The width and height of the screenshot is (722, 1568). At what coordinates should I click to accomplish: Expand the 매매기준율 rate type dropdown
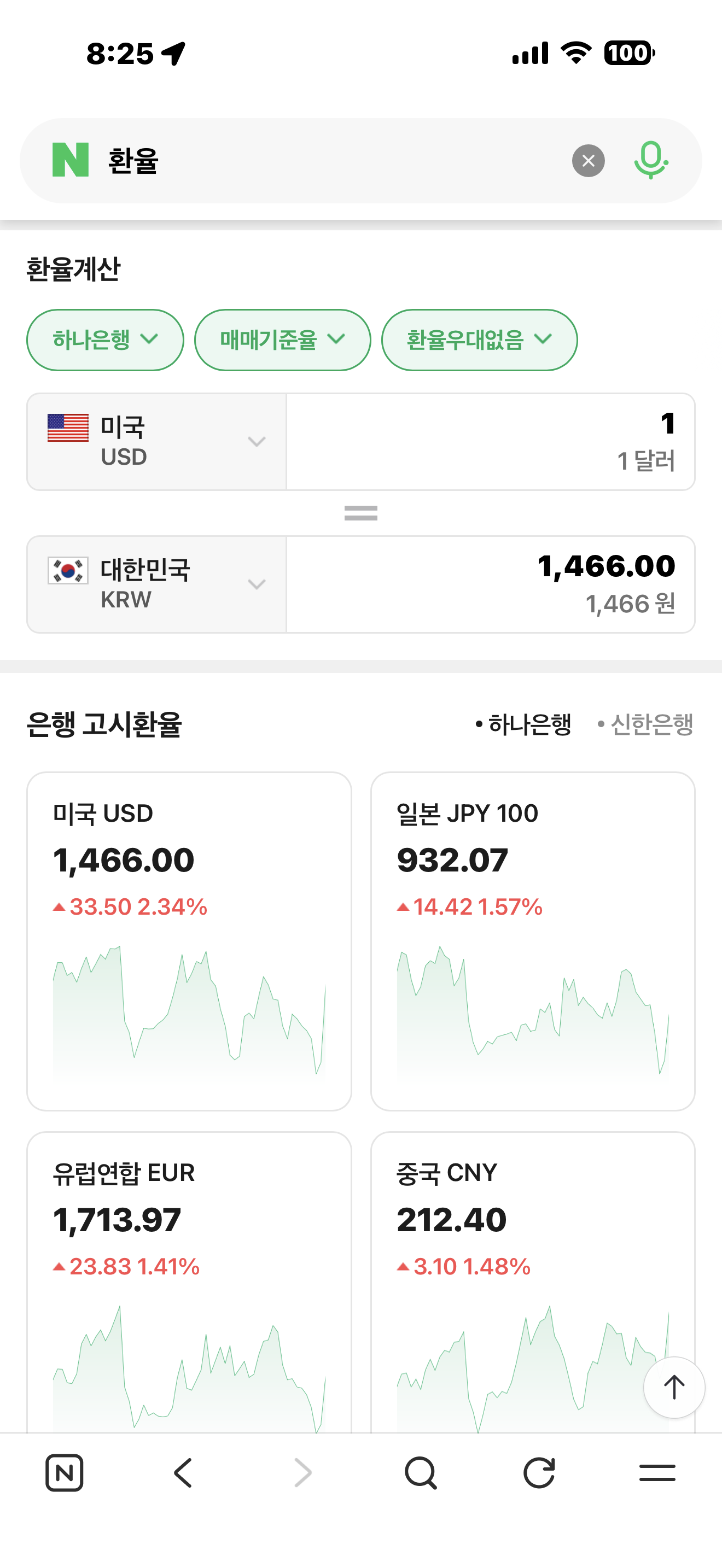click(282, 340)
